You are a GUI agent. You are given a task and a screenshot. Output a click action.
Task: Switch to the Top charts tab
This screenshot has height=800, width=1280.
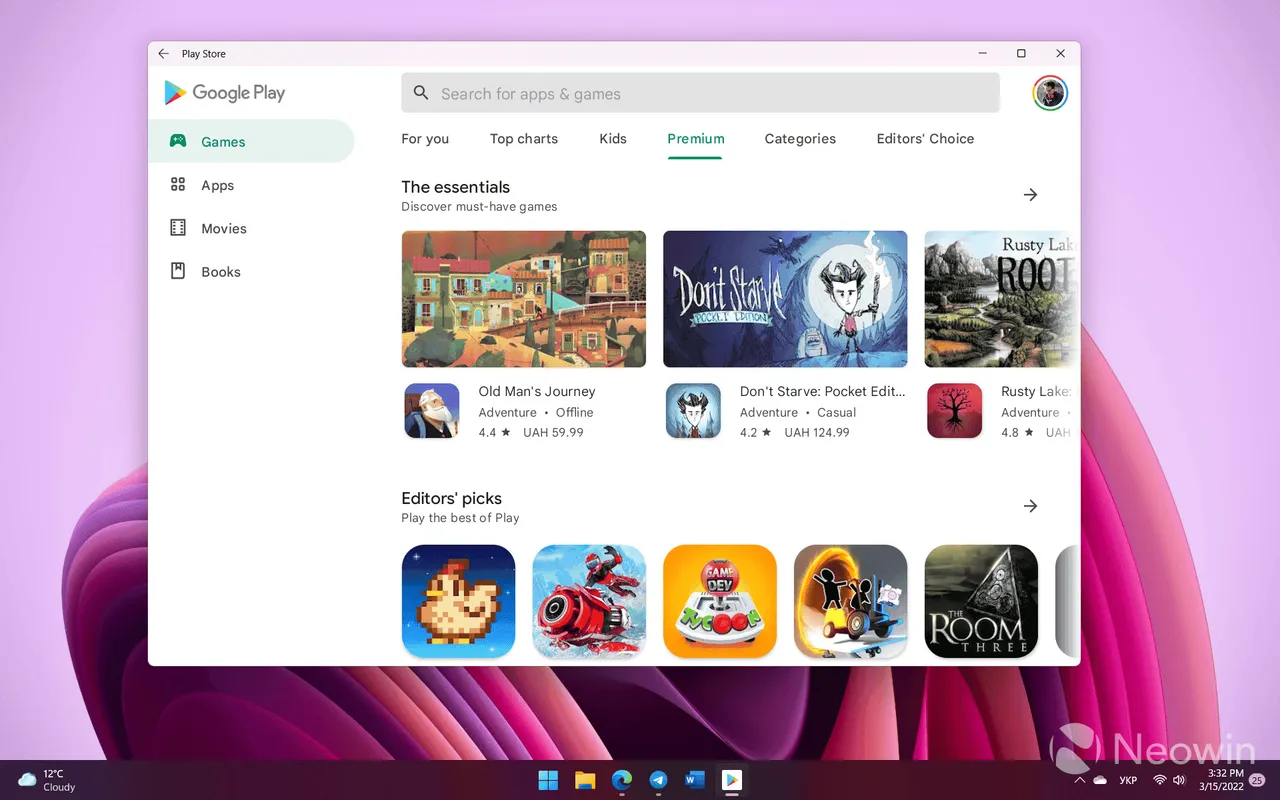pos(523,139)
